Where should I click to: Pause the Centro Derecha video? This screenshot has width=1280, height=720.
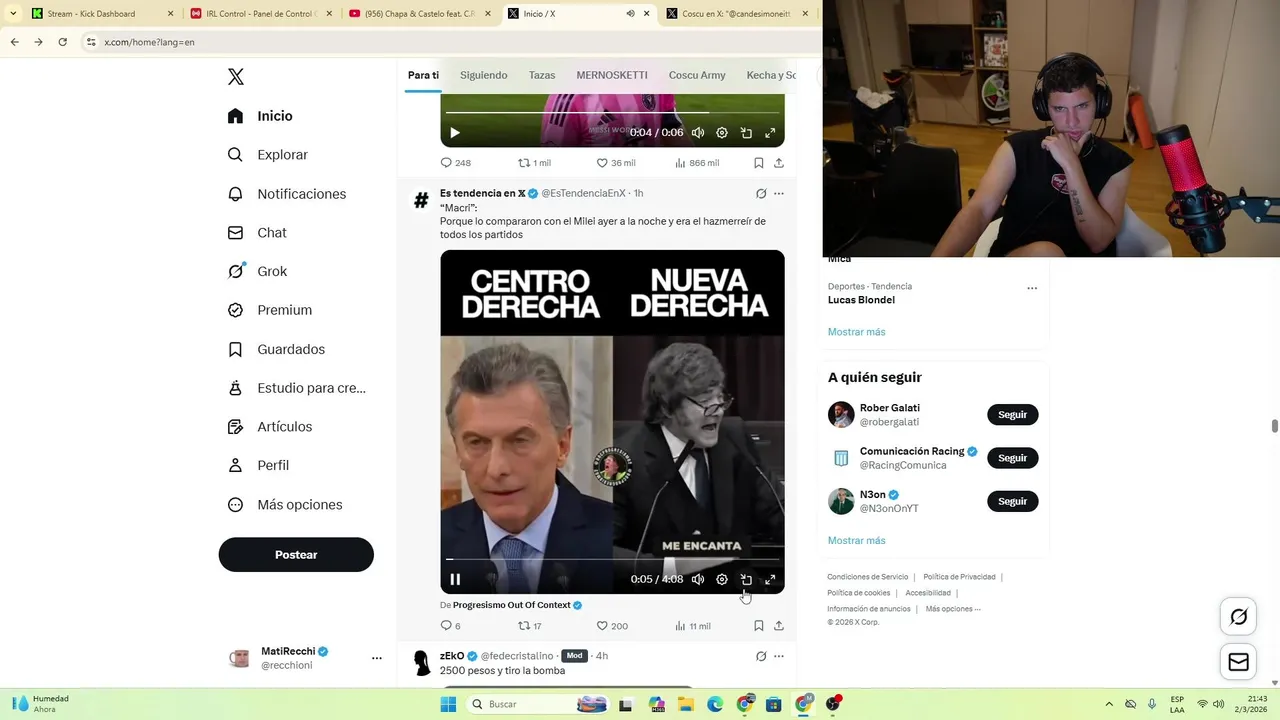tap(455, 579)
